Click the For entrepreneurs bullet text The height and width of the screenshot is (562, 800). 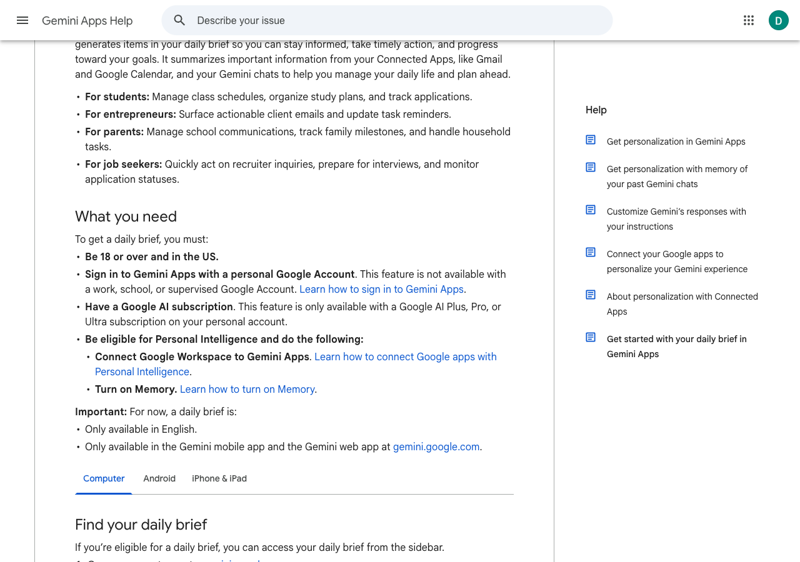tap(268, 114)
